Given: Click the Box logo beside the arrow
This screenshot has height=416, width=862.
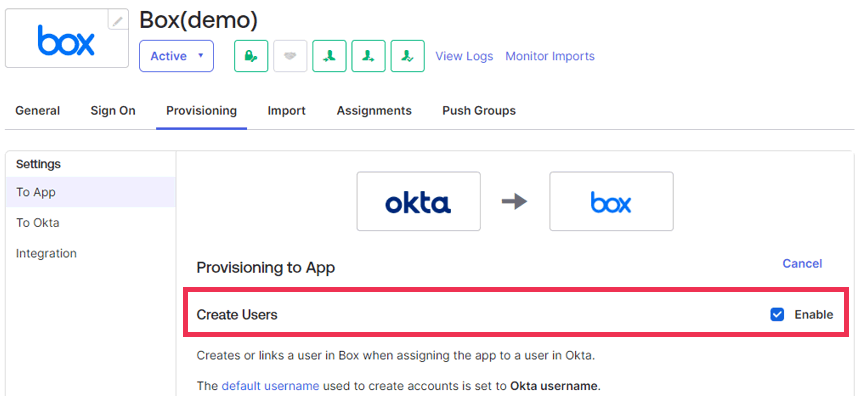Looking at the screenshot, I should point(611,201).
